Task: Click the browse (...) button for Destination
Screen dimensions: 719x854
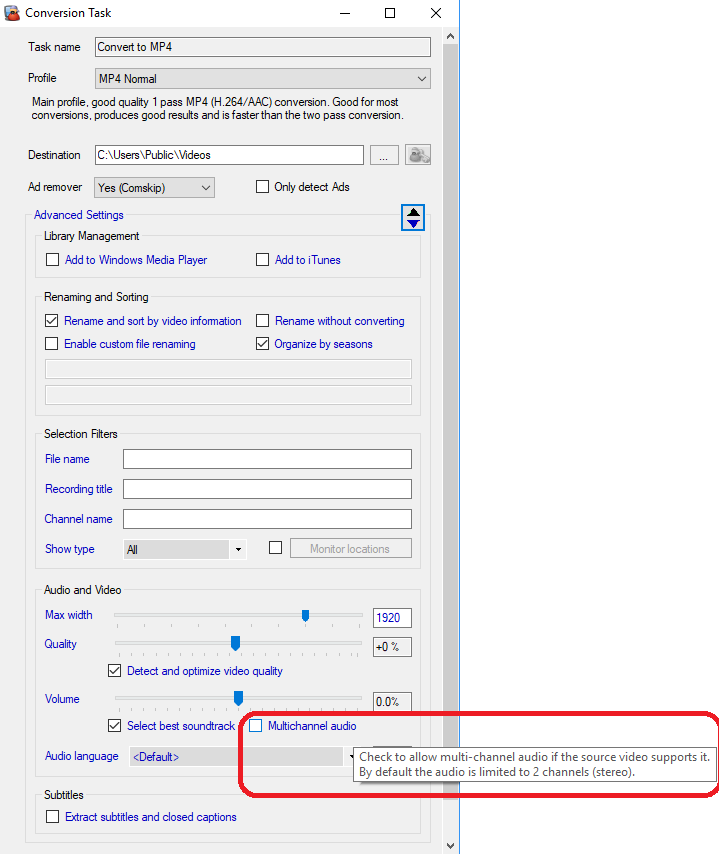Action: pos(384,155)
